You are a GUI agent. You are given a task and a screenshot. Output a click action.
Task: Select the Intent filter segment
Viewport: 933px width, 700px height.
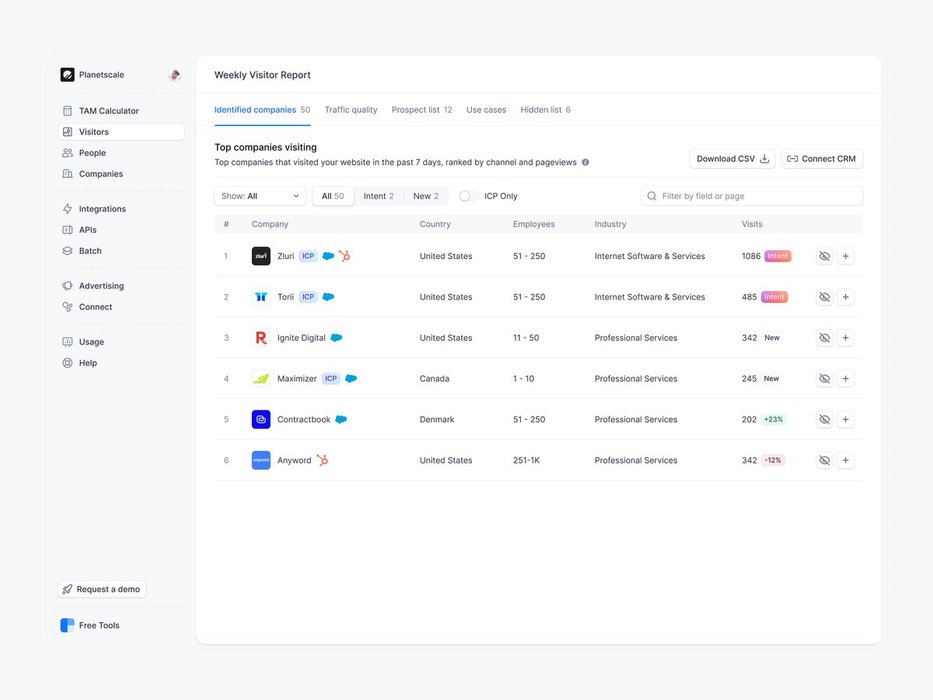[378, 196]
